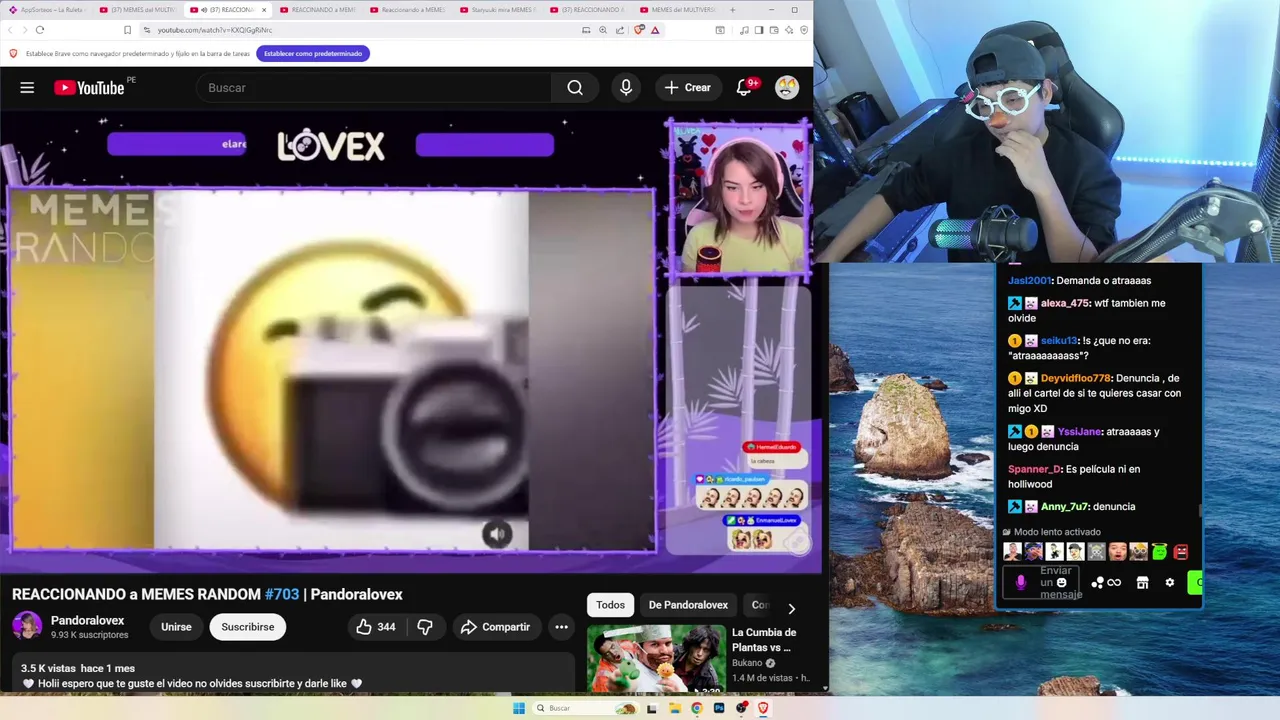The width and height of the screenshot is (1280, 720).
Task: Like the video with 344 likes
Action: coord(376,627)
